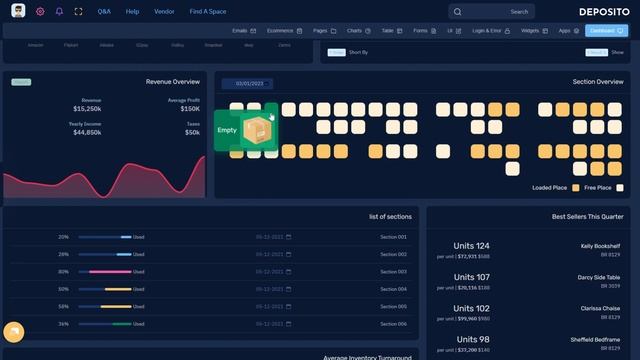
Task: Select the Section 003 row label
Action: click(393, 272)
